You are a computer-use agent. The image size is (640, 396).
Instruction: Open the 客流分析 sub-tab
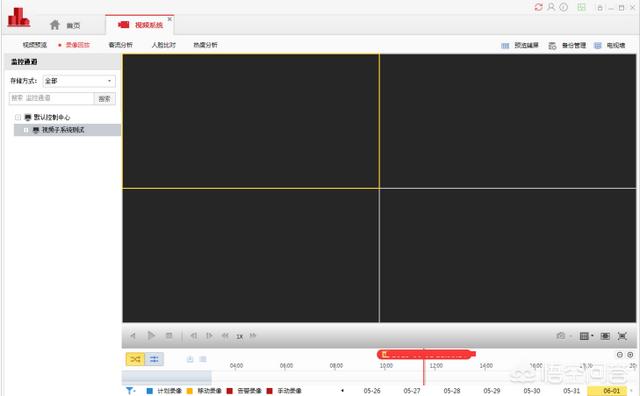120,45
